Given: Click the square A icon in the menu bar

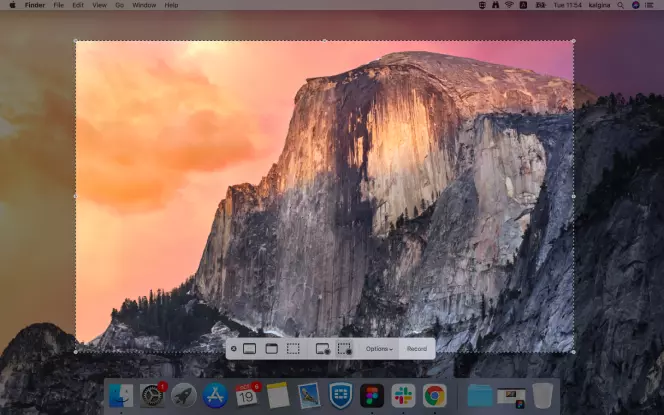Looking at the screenshot, I should [523, 5].
